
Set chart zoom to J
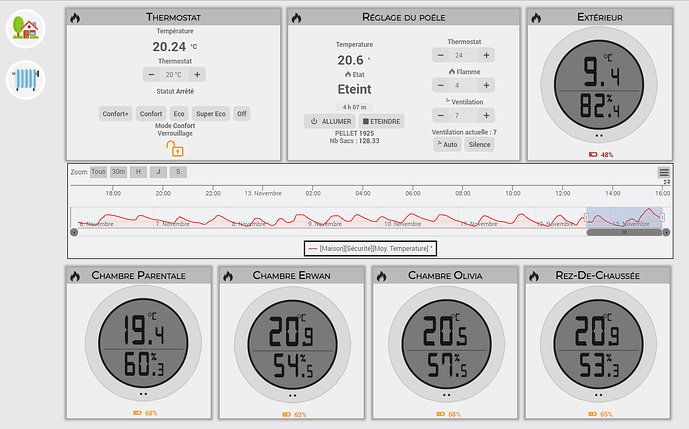(158, 172)
